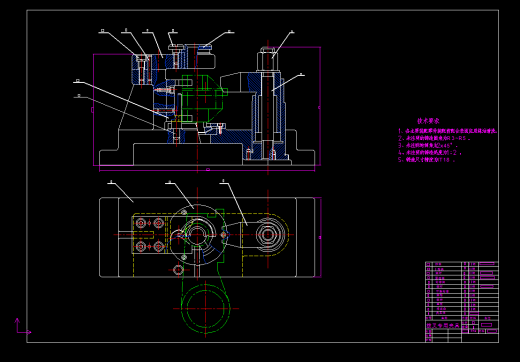Select technical requirement line 2 with R3-R5
520x362 pixels.
pos(434,138)
